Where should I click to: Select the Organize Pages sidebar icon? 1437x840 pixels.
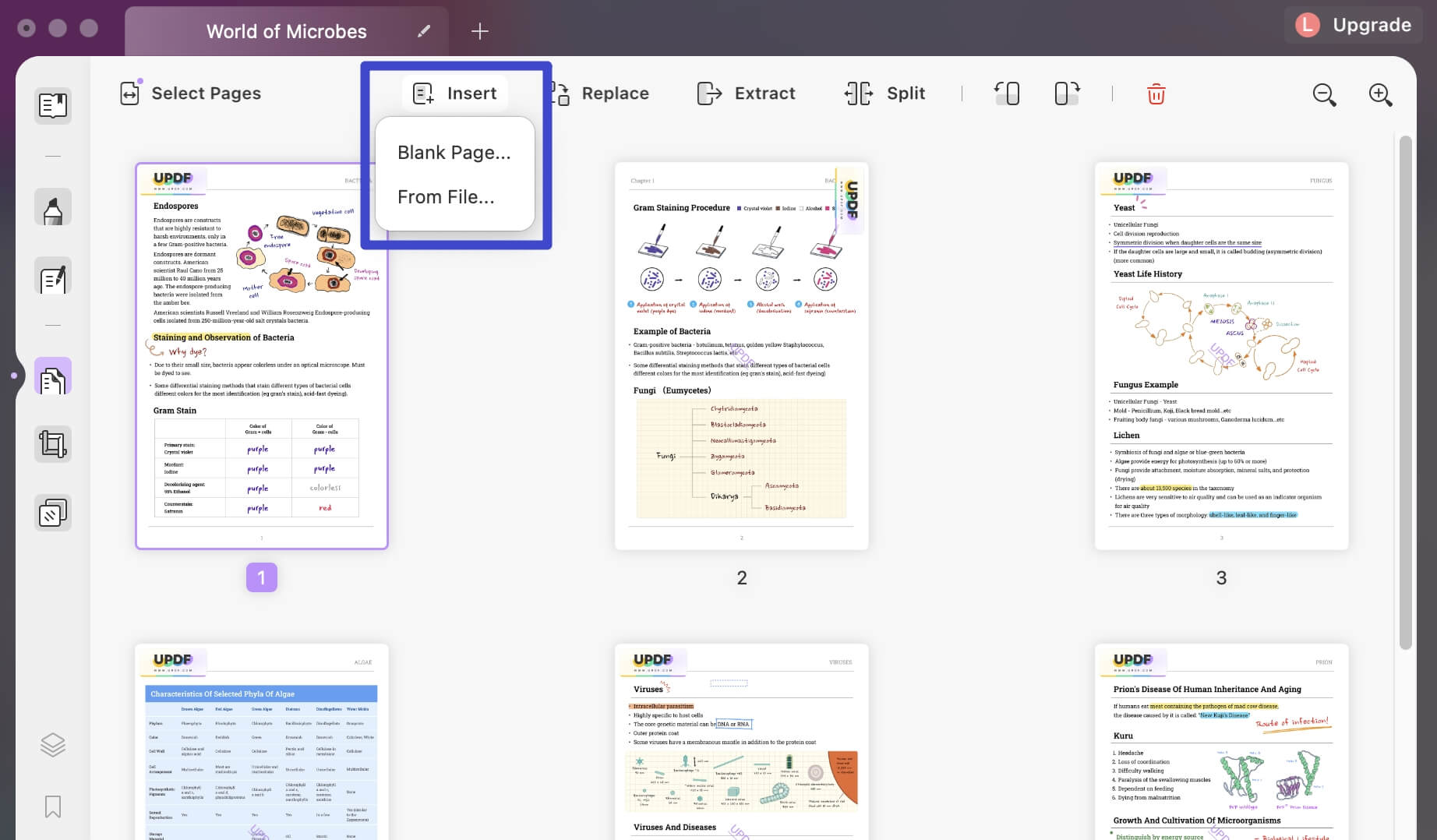(x=53, y=376)
